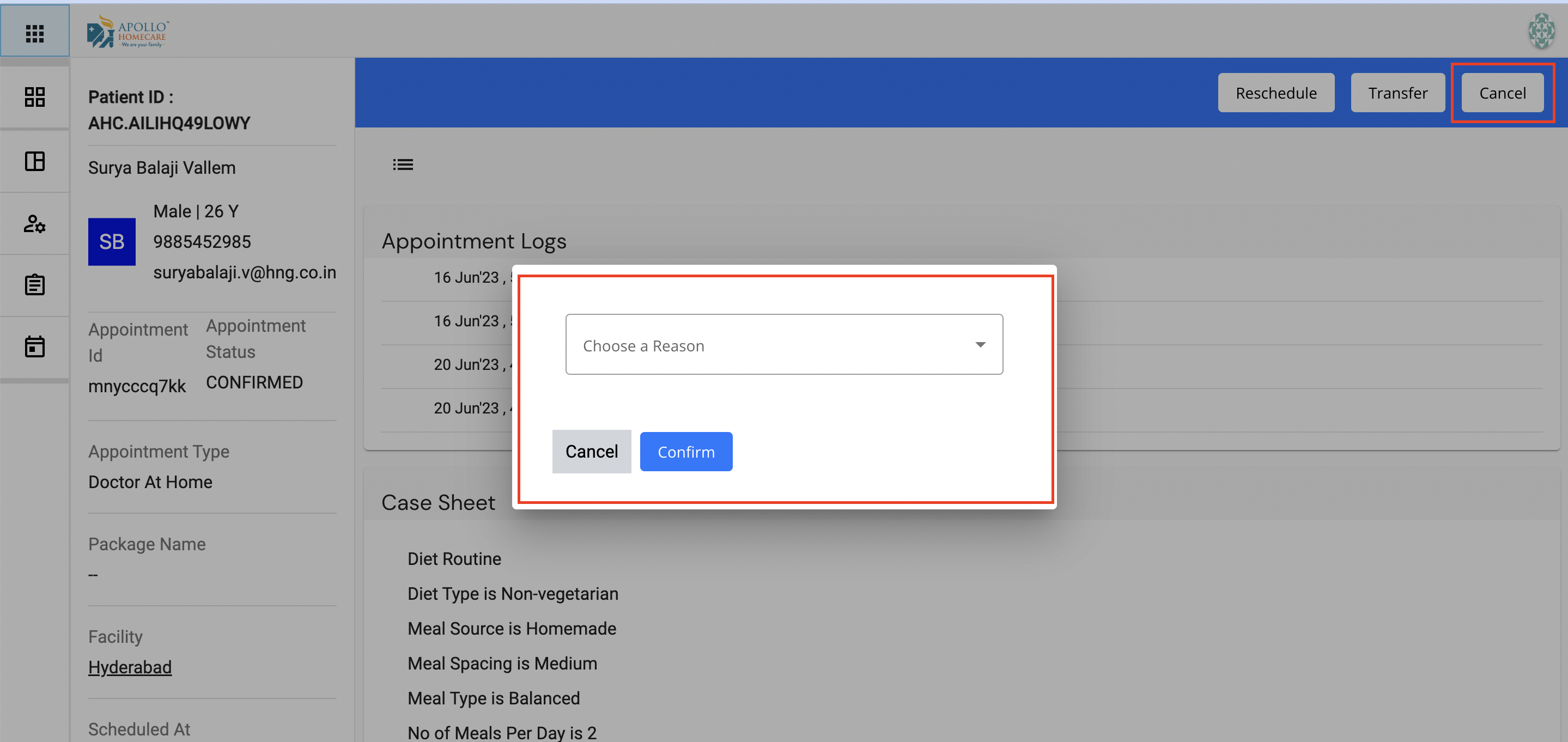Click the Apollo Homecare logo
The height and width of the screenshot is (742, 1568).
129,32
